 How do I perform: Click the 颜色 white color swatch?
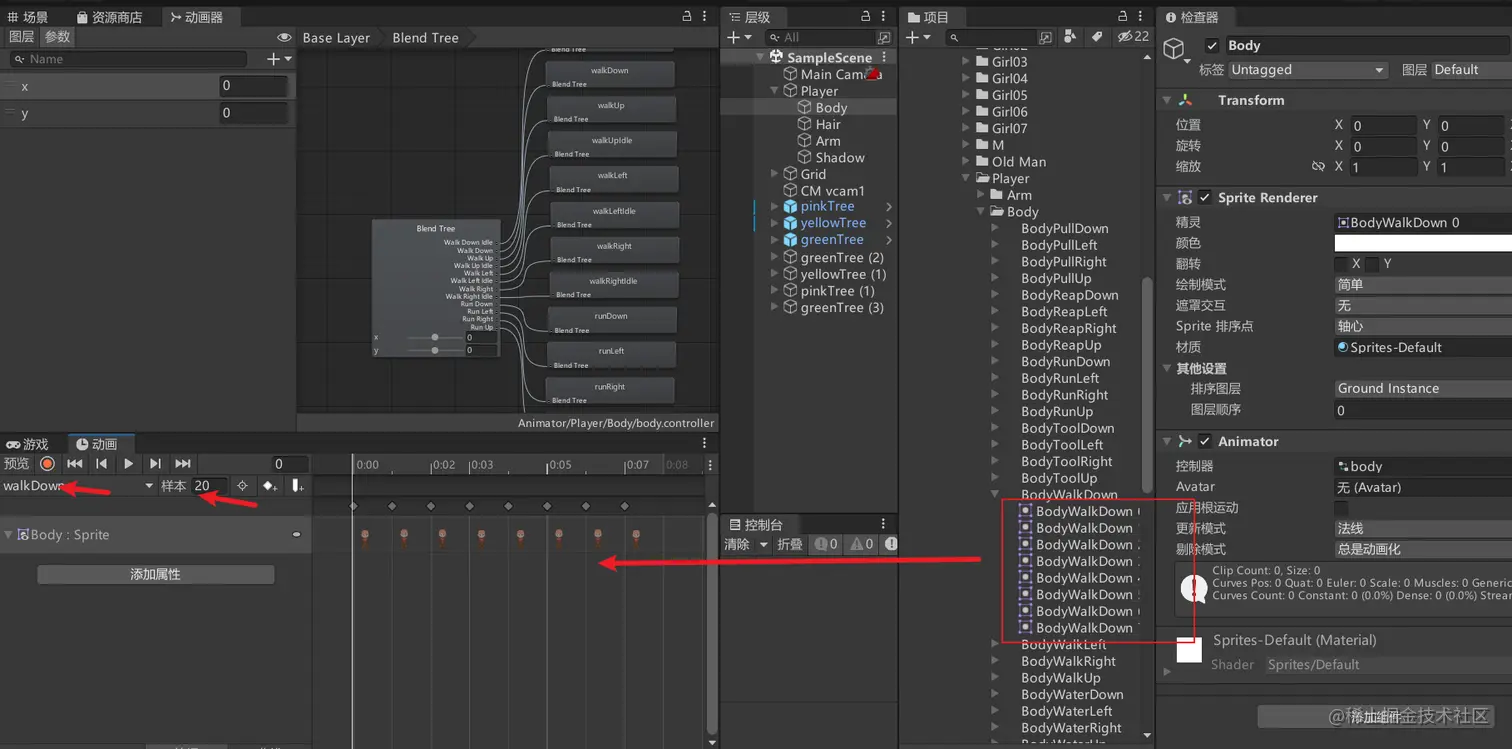click(x=1423, y=243)
